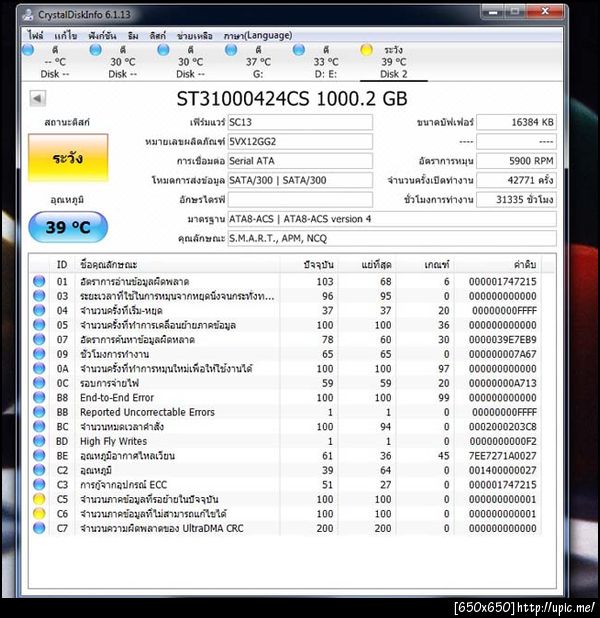Click the yellow warning dot for attribute C6
This screenshot has height=618, width=600.
point(39,514)
